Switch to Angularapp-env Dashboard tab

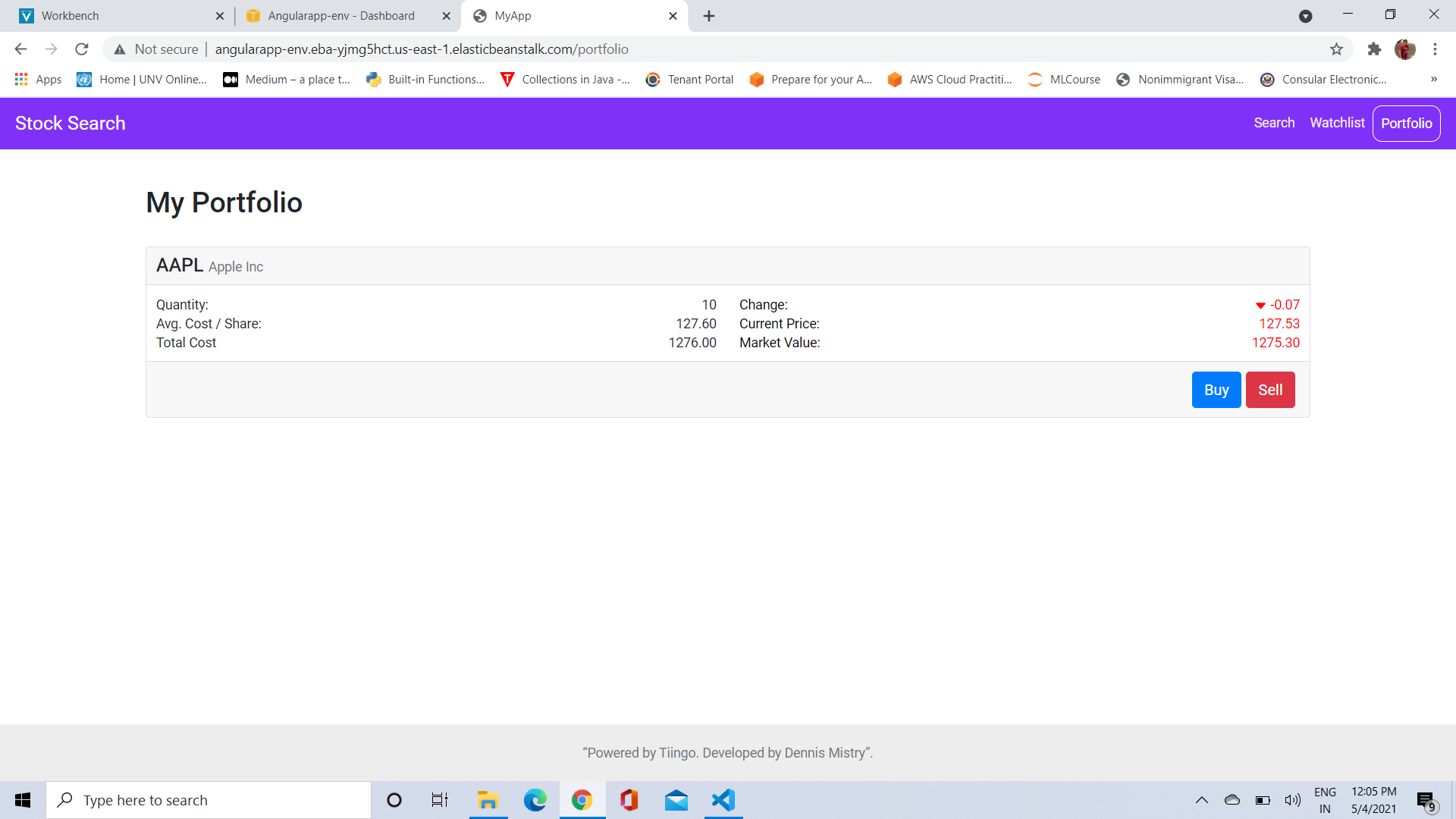click(x=341, y=16)
